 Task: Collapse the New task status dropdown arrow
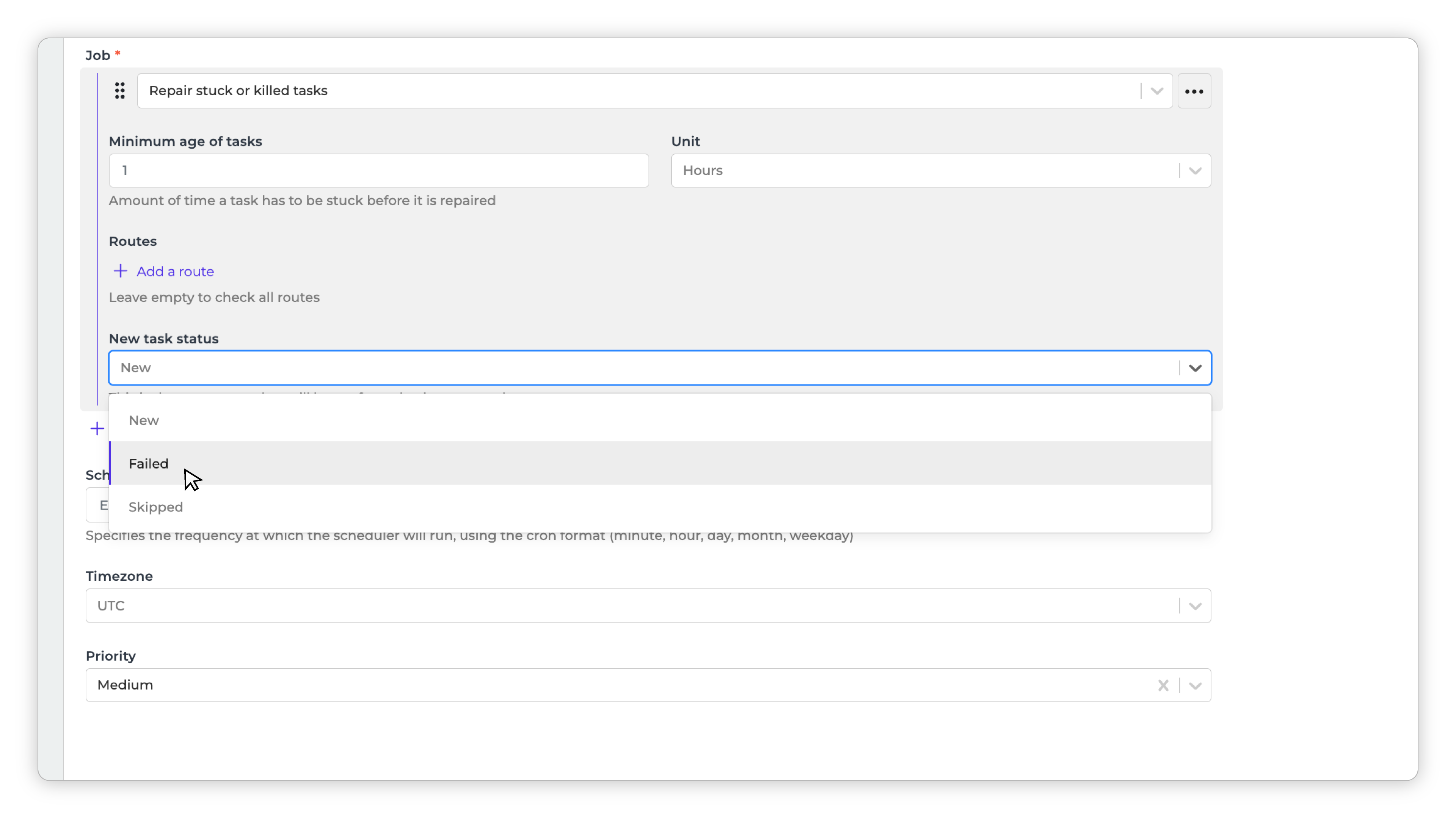[1195, 368]
